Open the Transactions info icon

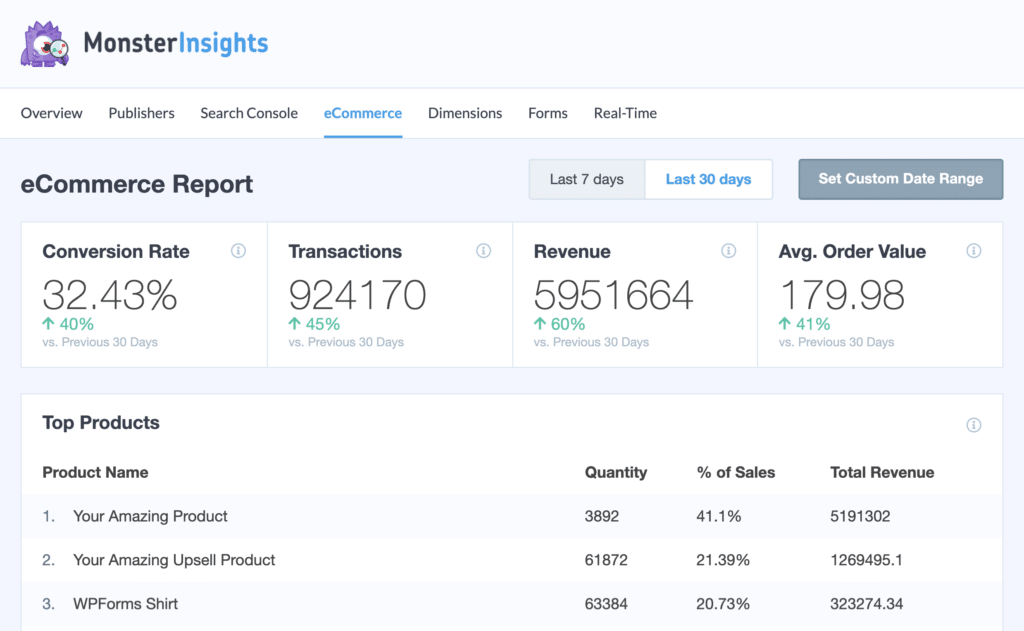point(483,251)
